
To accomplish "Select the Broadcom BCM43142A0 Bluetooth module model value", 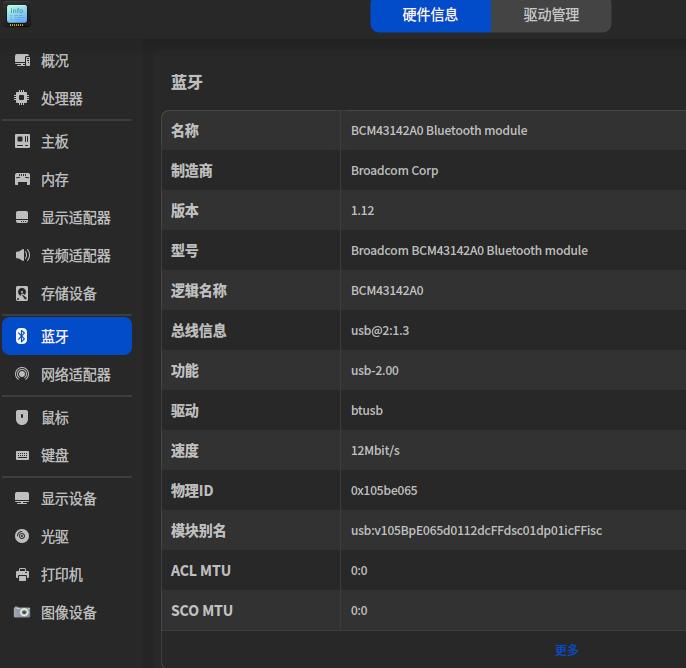I will tap(469, 251).
